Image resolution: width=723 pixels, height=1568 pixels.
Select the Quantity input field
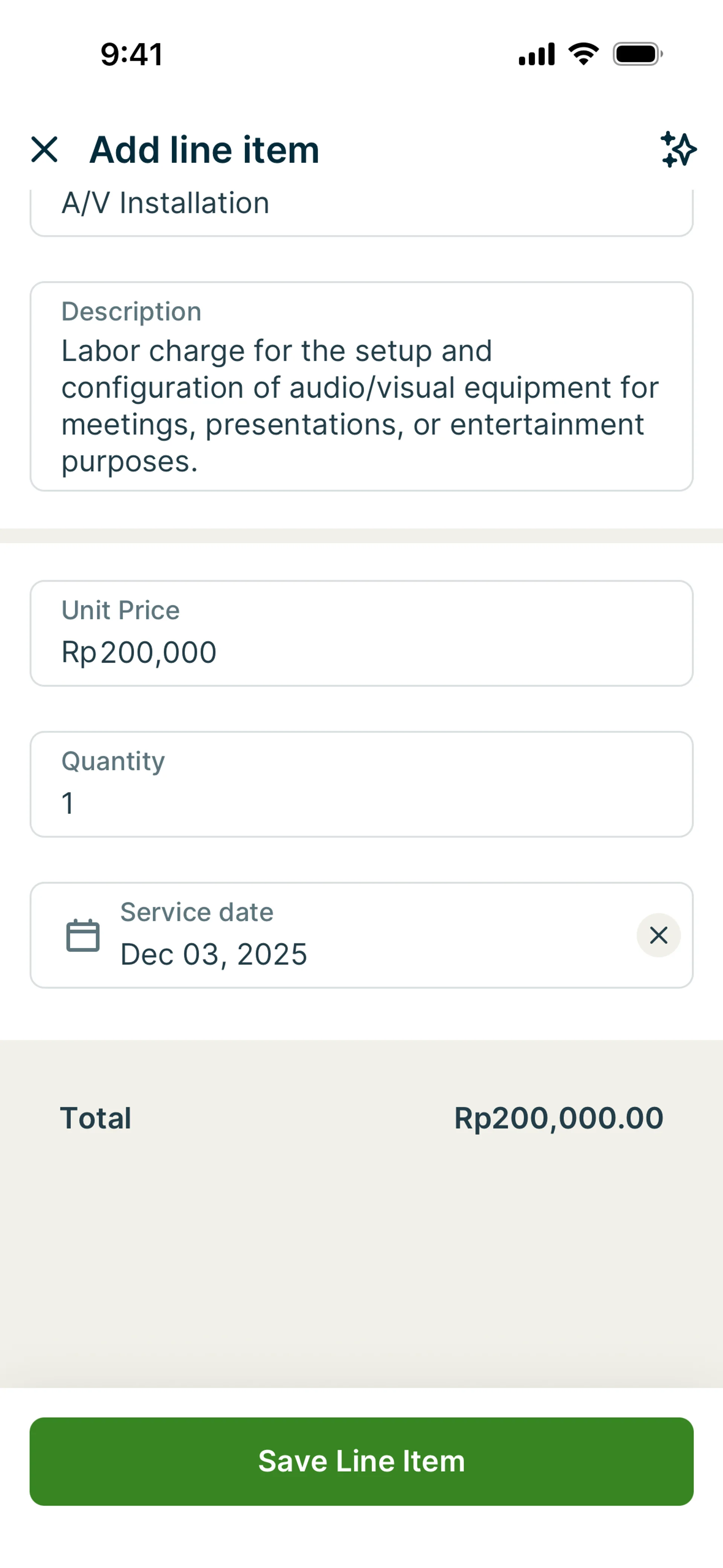pos(361,784)
